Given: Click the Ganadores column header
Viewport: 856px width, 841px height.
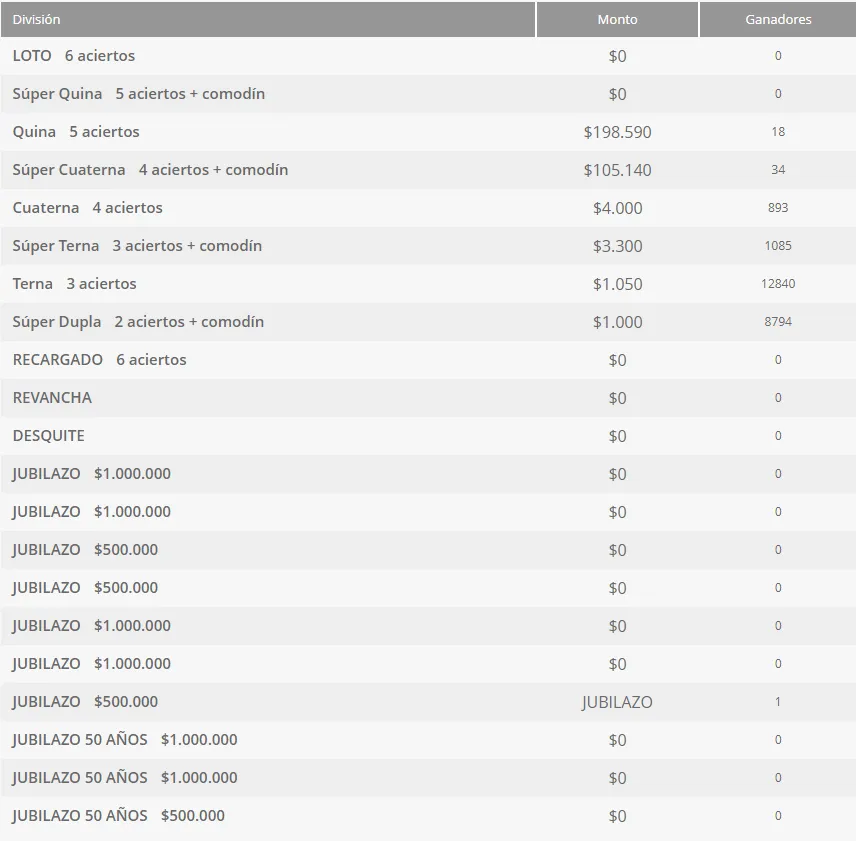Looking at the screenshot, I should coord(778,20).
